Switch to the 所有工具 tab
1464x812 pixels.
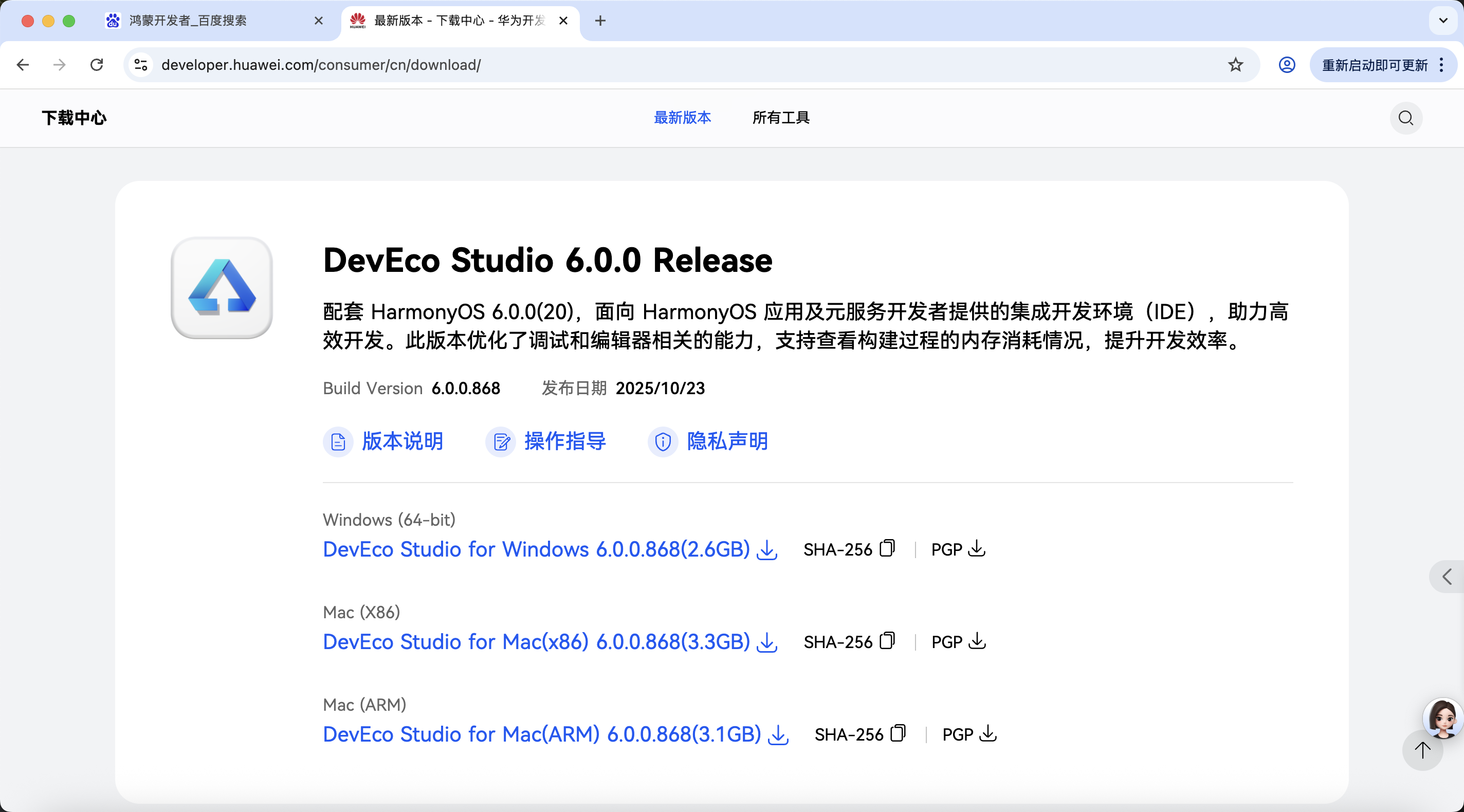tap(780, 118)
